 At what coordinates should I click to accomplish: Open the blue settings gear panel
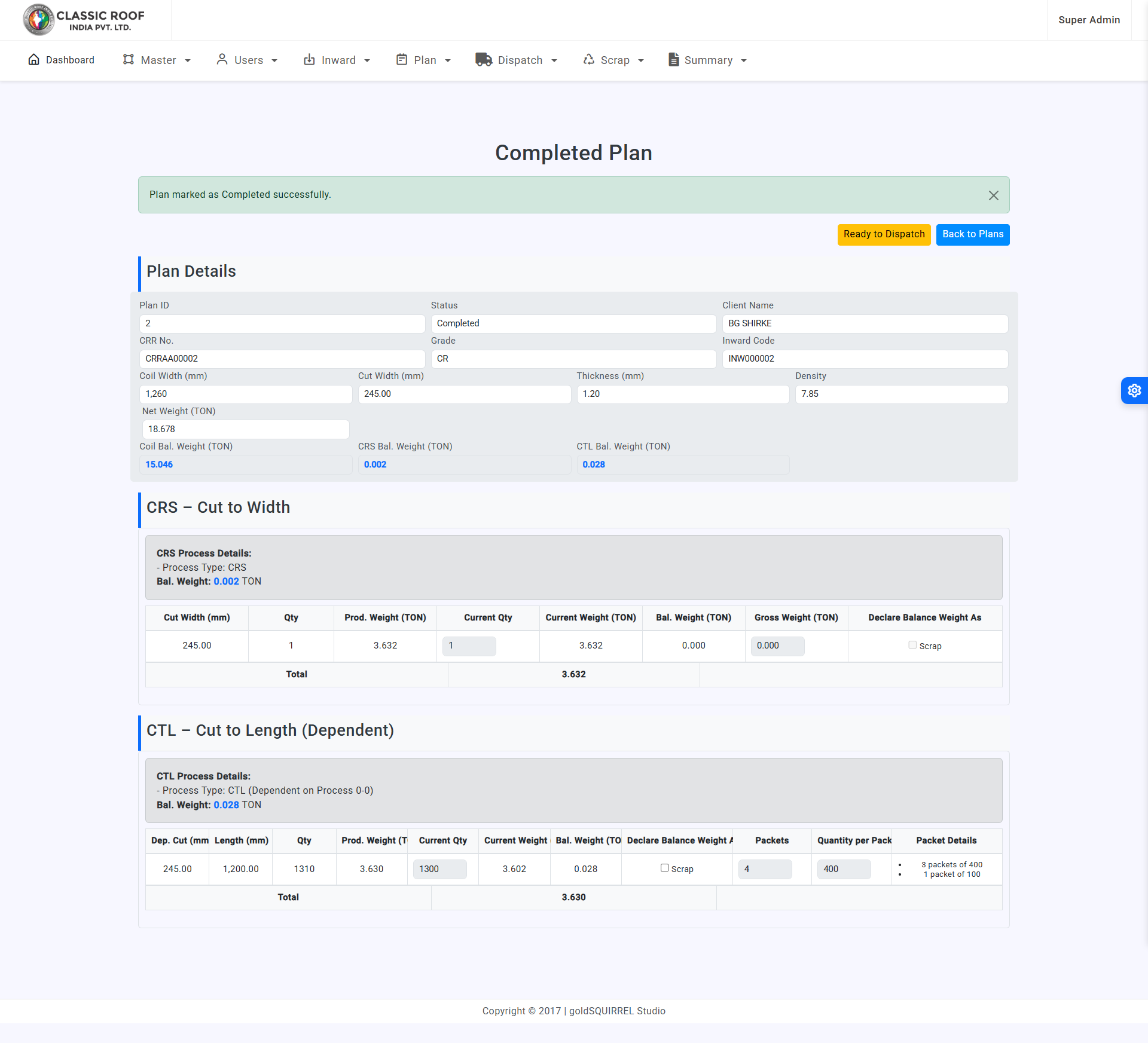(1134, 391)
